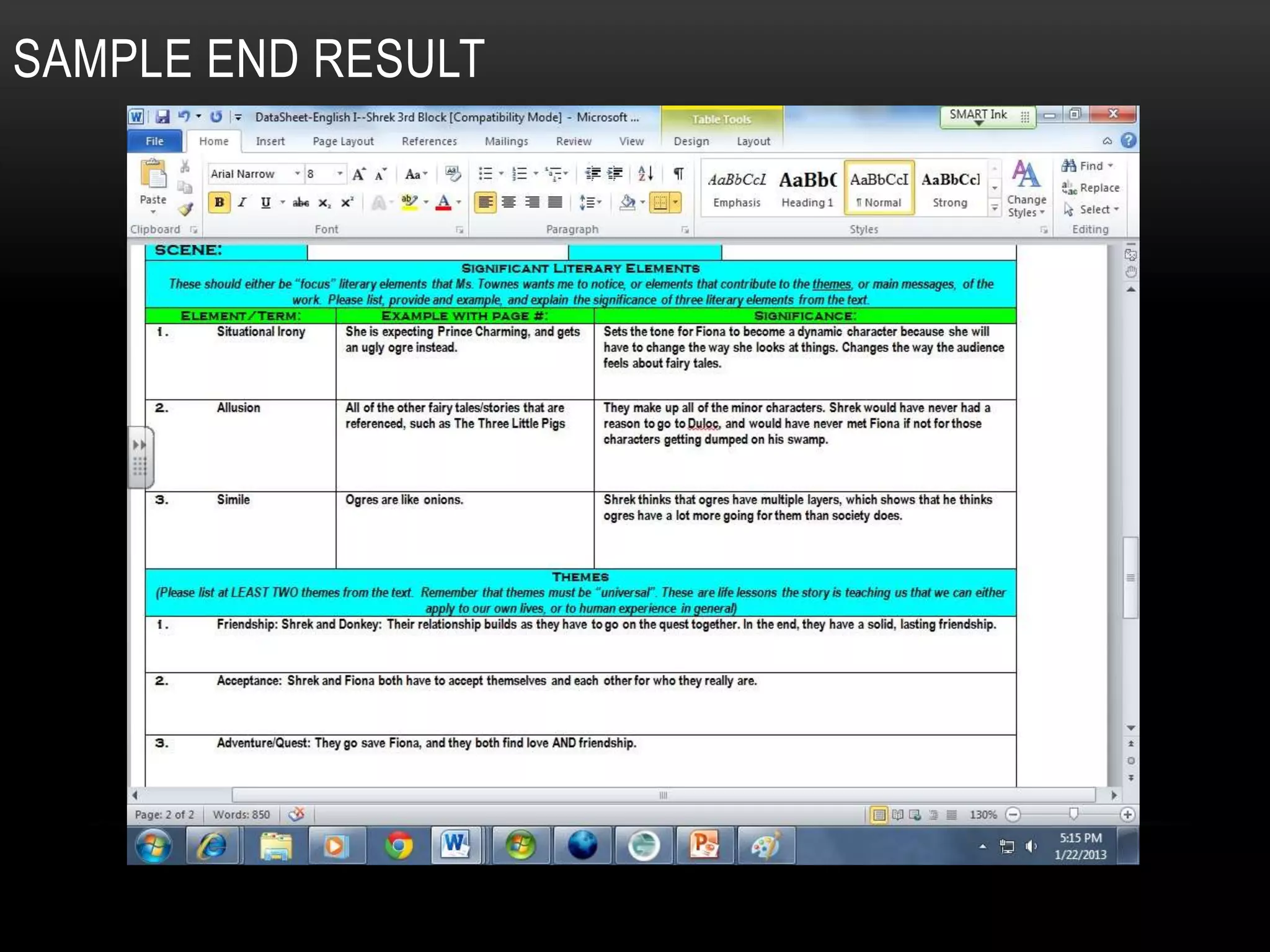Image resolution: width=1270 pixels, height=952 pixels.
Task: Toggle show paragraph marks icon
Action: coord(679,174)
